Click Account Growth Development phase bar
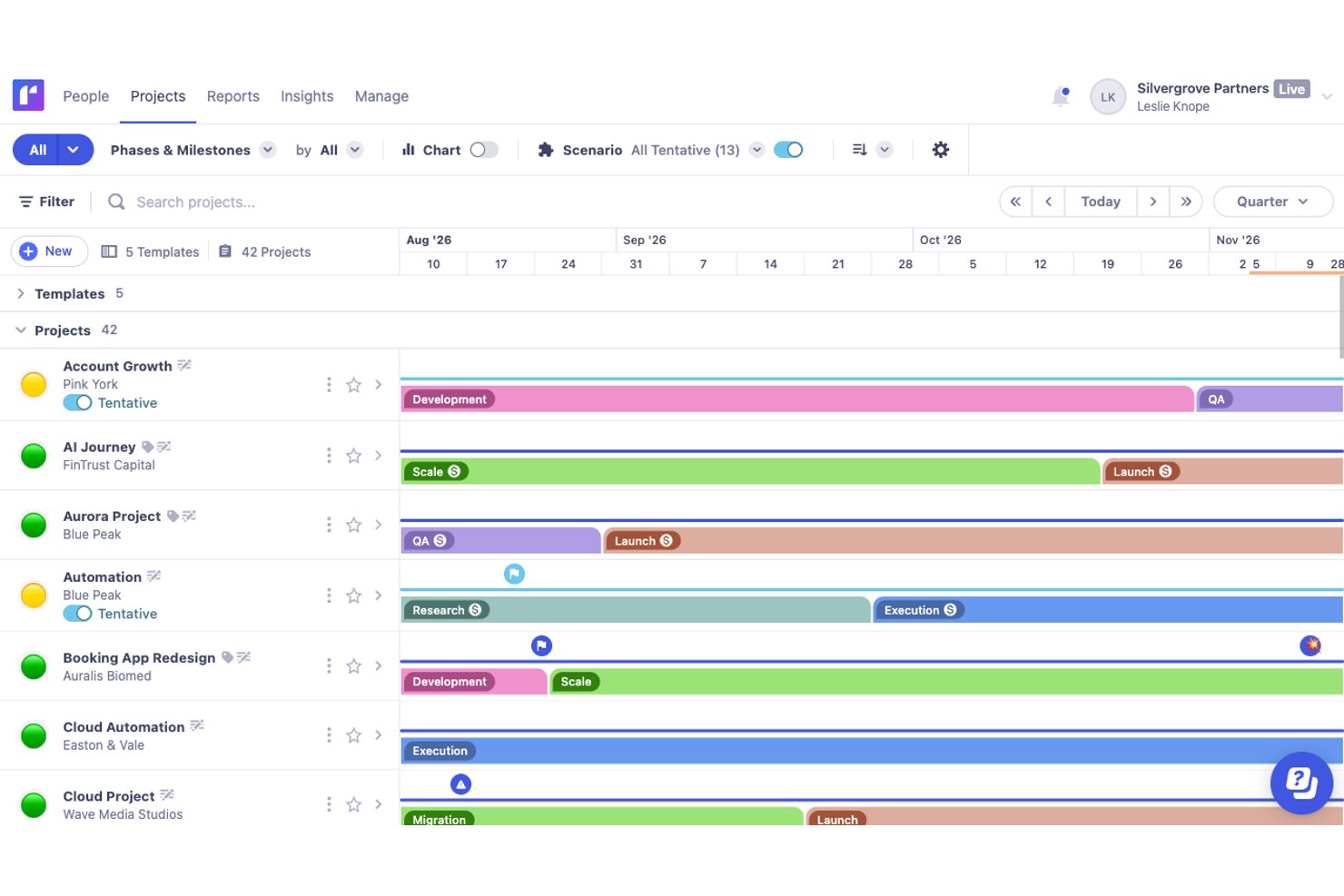Viewport: 1344px width, 896px height. [797, 399]
